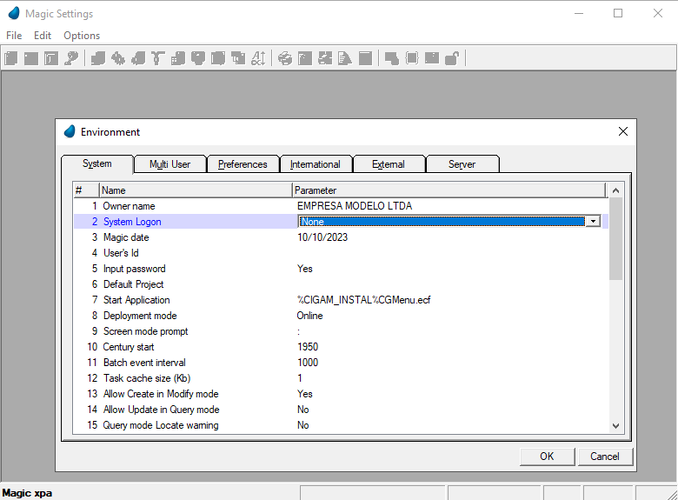Open the Preferences tab
678x500 pixels.
pos(243,164)
